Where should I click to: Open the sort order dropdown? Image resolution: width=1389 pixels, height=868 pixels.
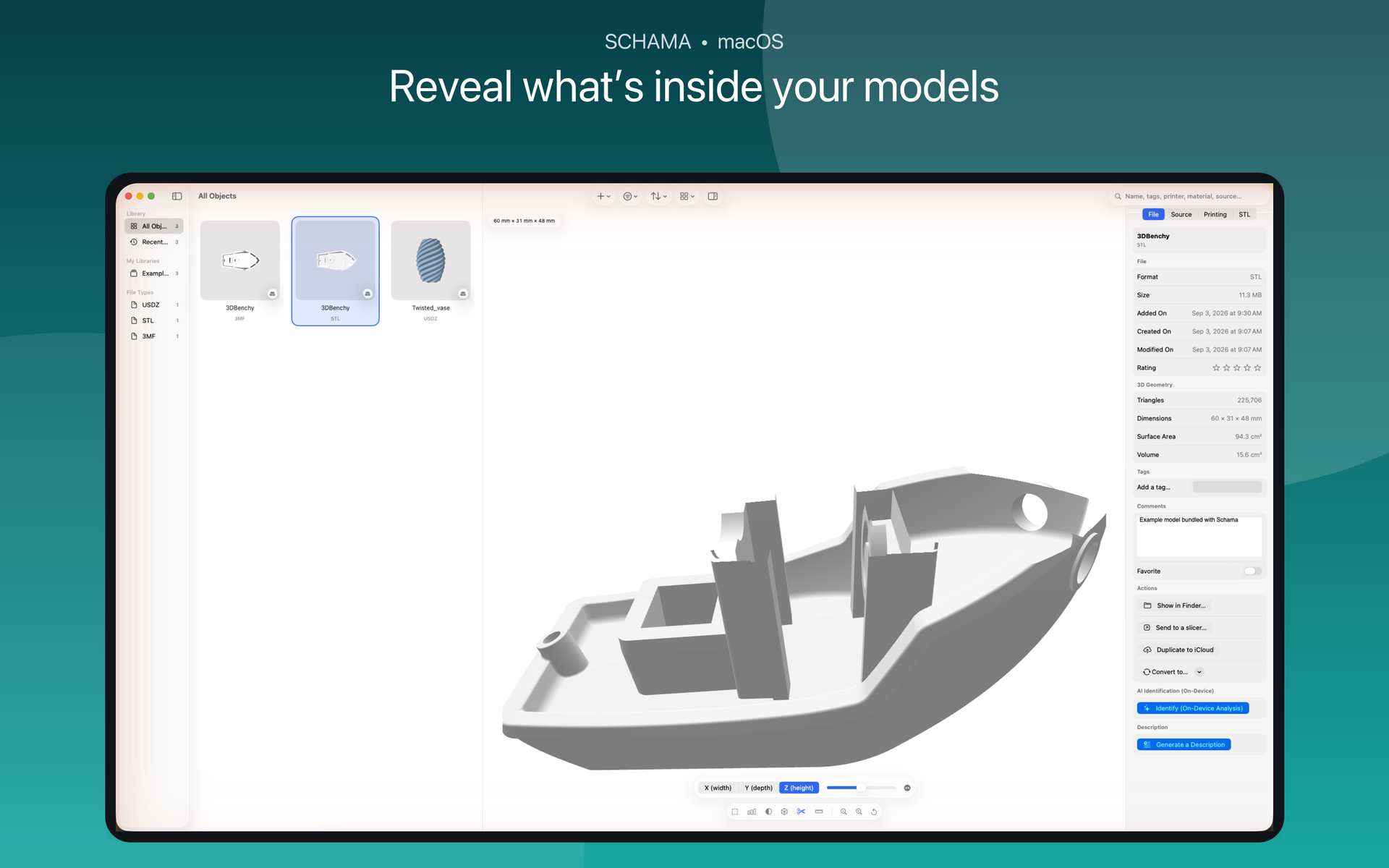click(x=658, y=196)
